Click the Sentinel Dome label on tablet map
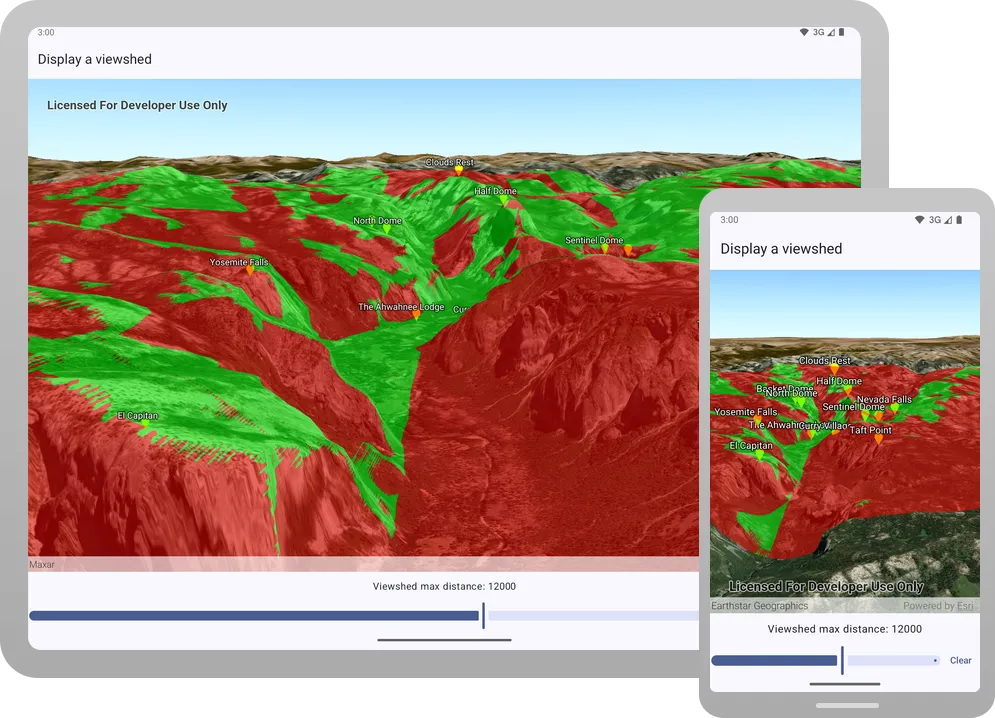Image resolution: width=995 pixels, height=718 pixels. (594, 240)
